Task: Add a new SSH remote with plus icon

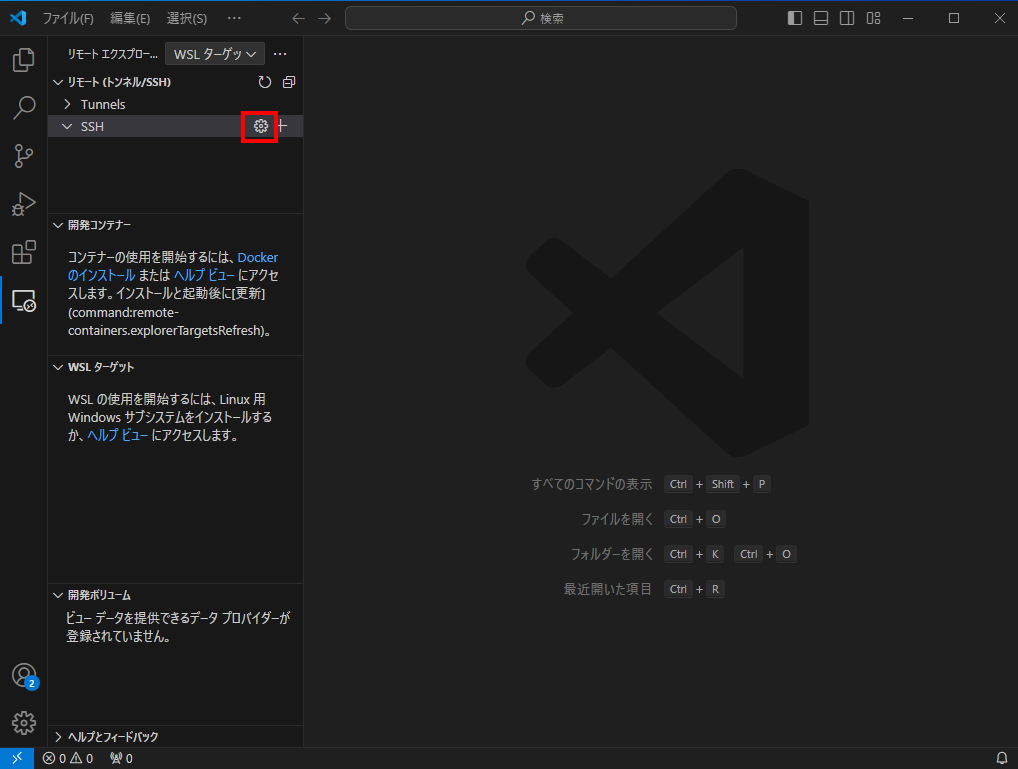Action: (282, 126)
